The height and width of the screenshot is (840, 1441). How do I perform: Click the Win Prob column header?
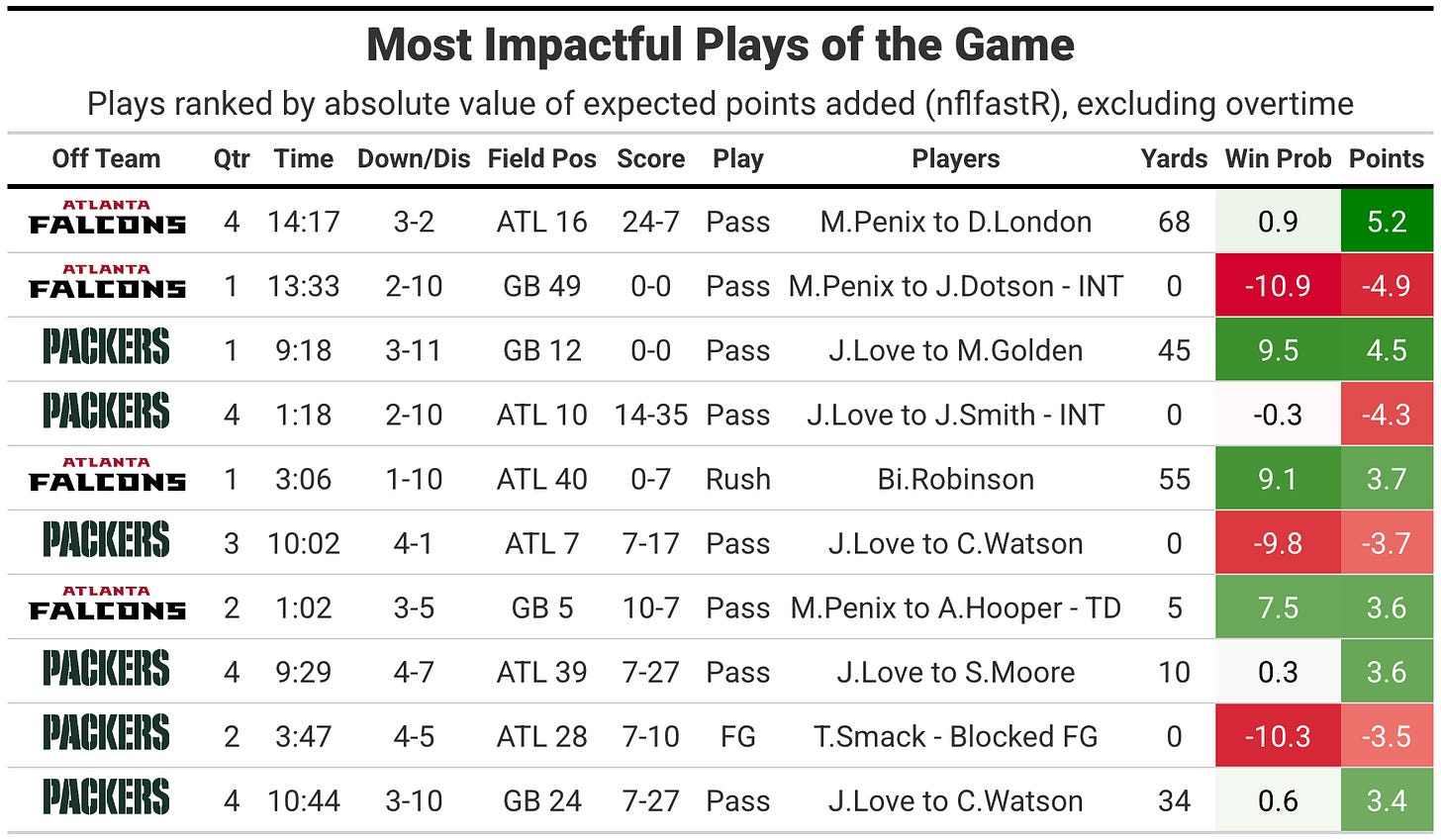[1278, 158]
